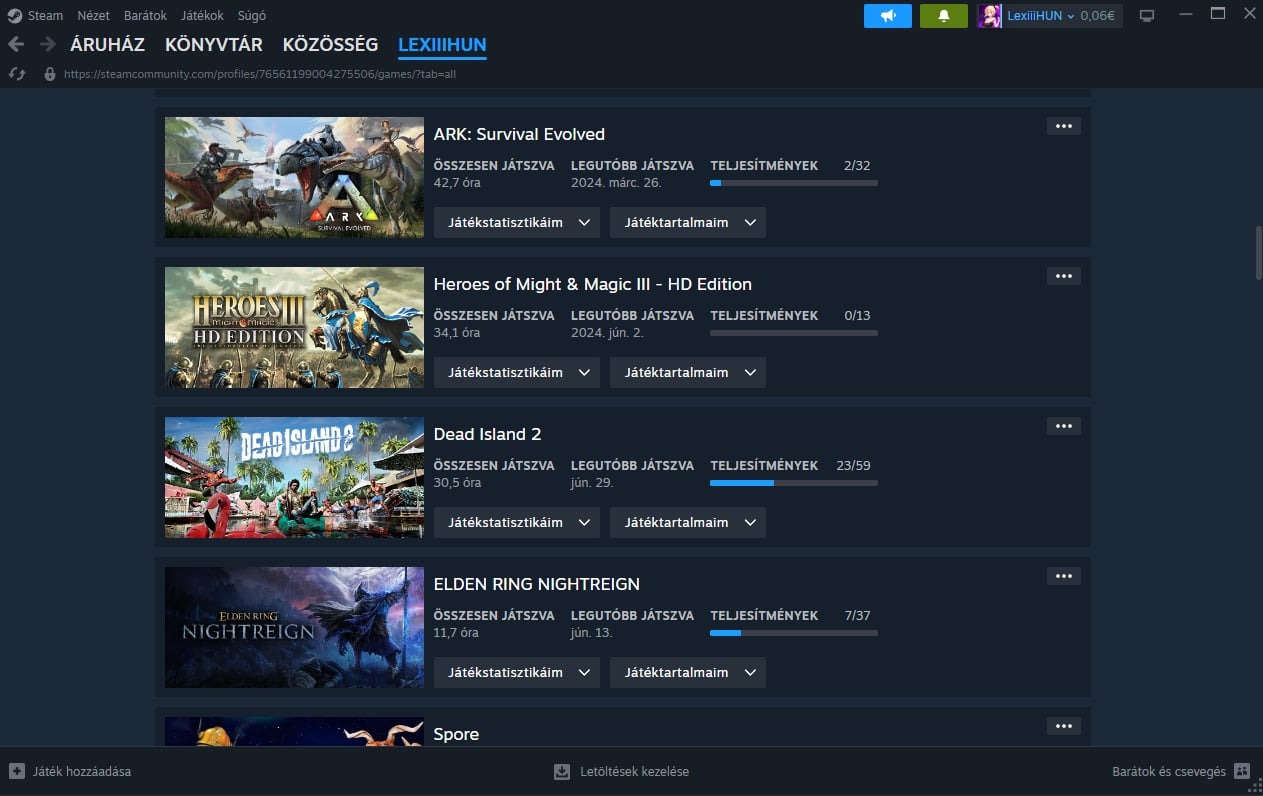Click the friends chat icon
Viewport: 1263px width, 796px height.
pyautogui.click(x=1242, y=771)
